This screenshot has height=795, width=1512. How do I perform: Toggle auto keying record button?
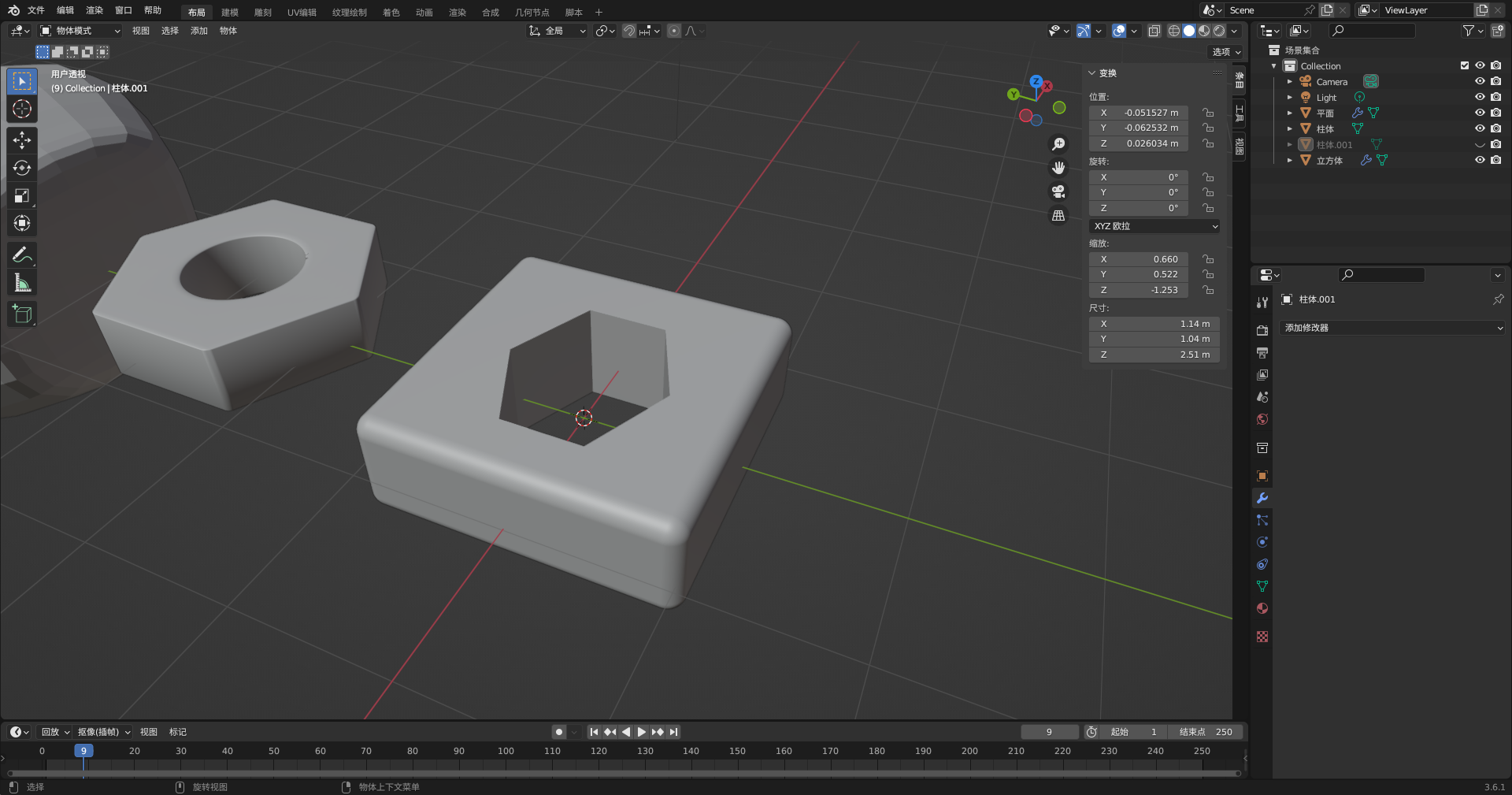(559, 732)
